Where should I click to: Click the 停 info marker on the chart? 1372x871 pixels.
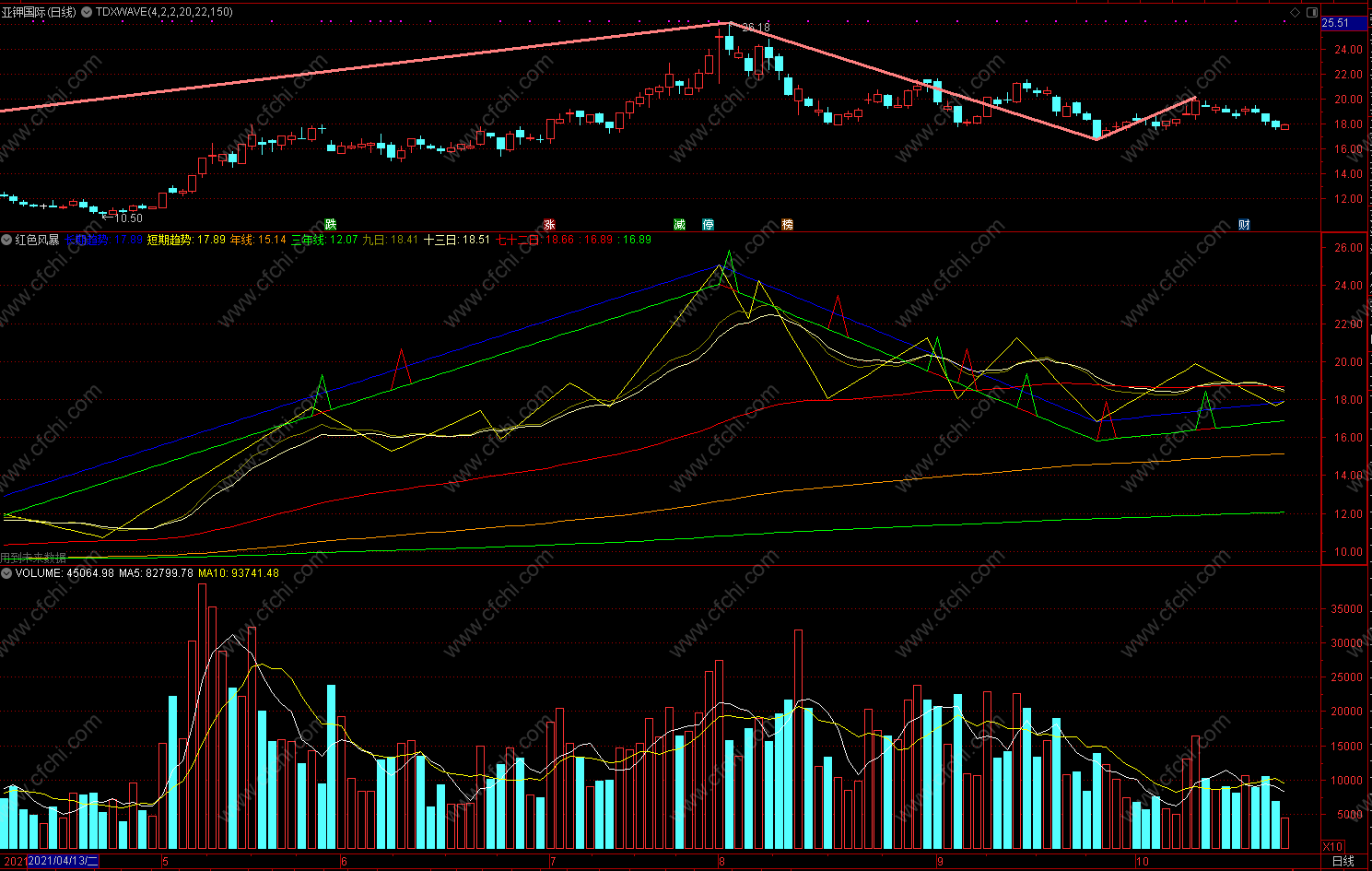tap(708, 225)
